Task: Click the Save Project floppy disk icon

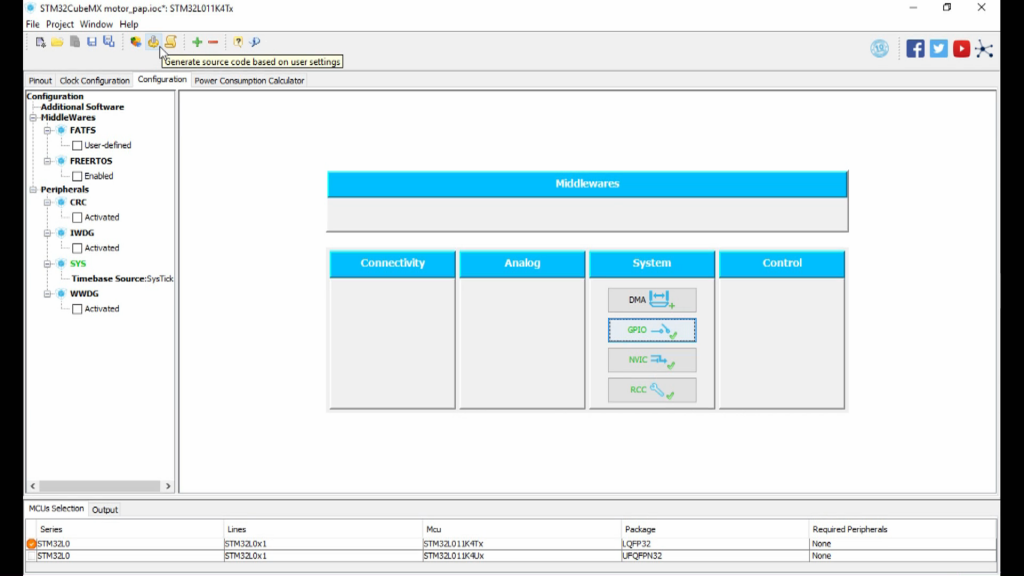Action: point(92,42)
